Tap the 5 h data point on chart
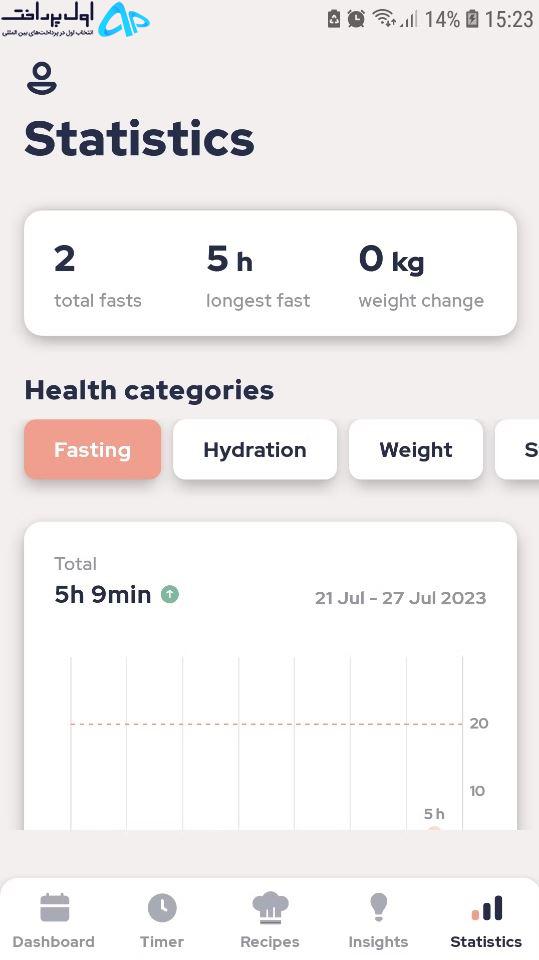The width and height of the screenshot is (539, 960). (434, 828)
